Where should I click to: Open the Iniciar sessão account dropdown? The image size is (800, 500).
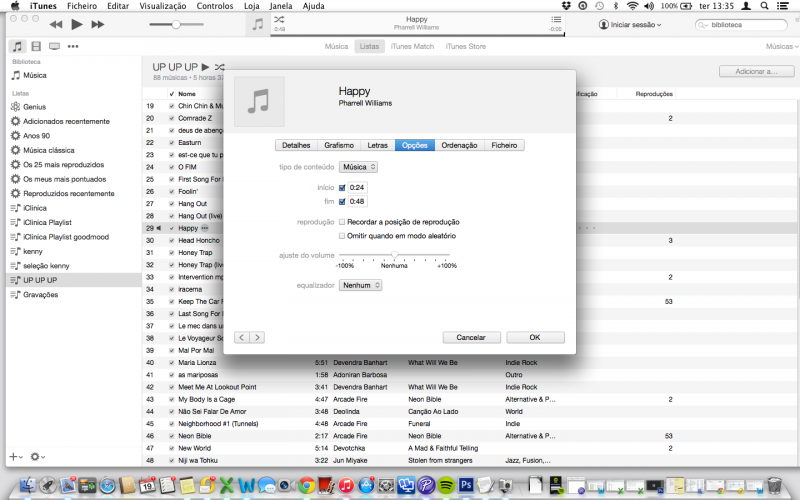tap(630, 24)
